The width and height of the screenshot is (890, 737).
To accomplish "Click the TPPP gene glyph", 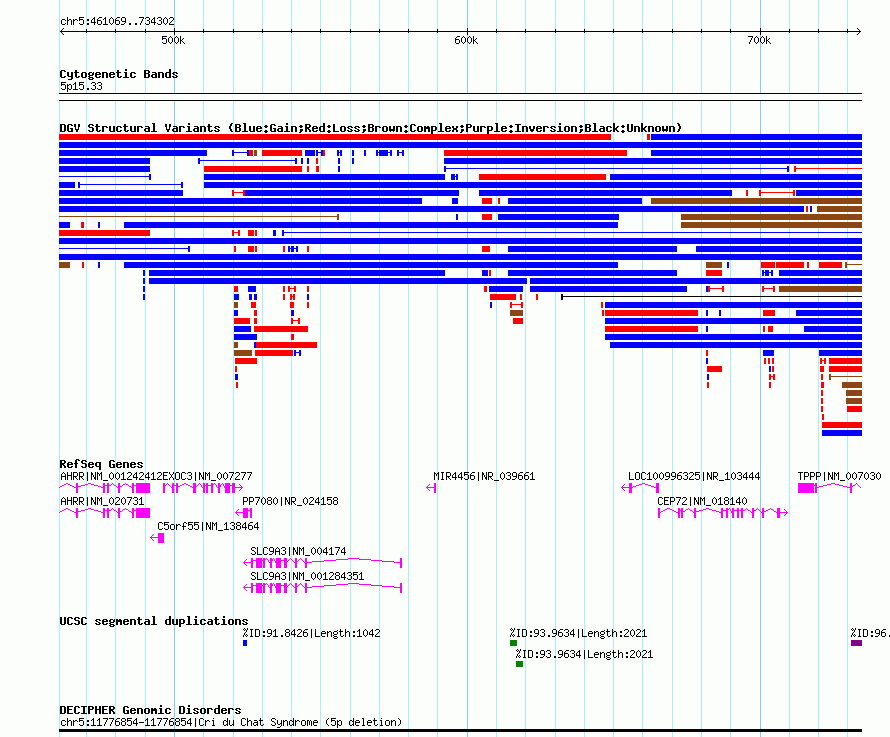I will click(829, 488).
